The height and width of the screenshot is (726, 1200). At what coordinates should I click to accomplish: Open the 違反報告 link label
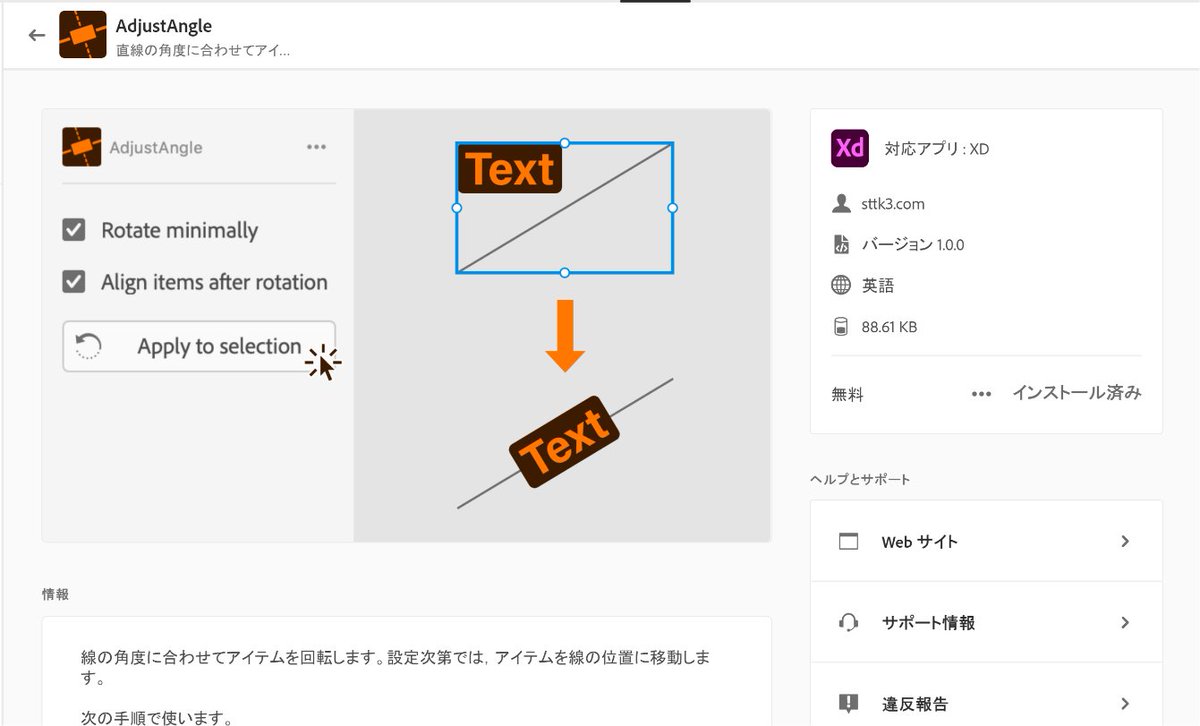(915, 703)
